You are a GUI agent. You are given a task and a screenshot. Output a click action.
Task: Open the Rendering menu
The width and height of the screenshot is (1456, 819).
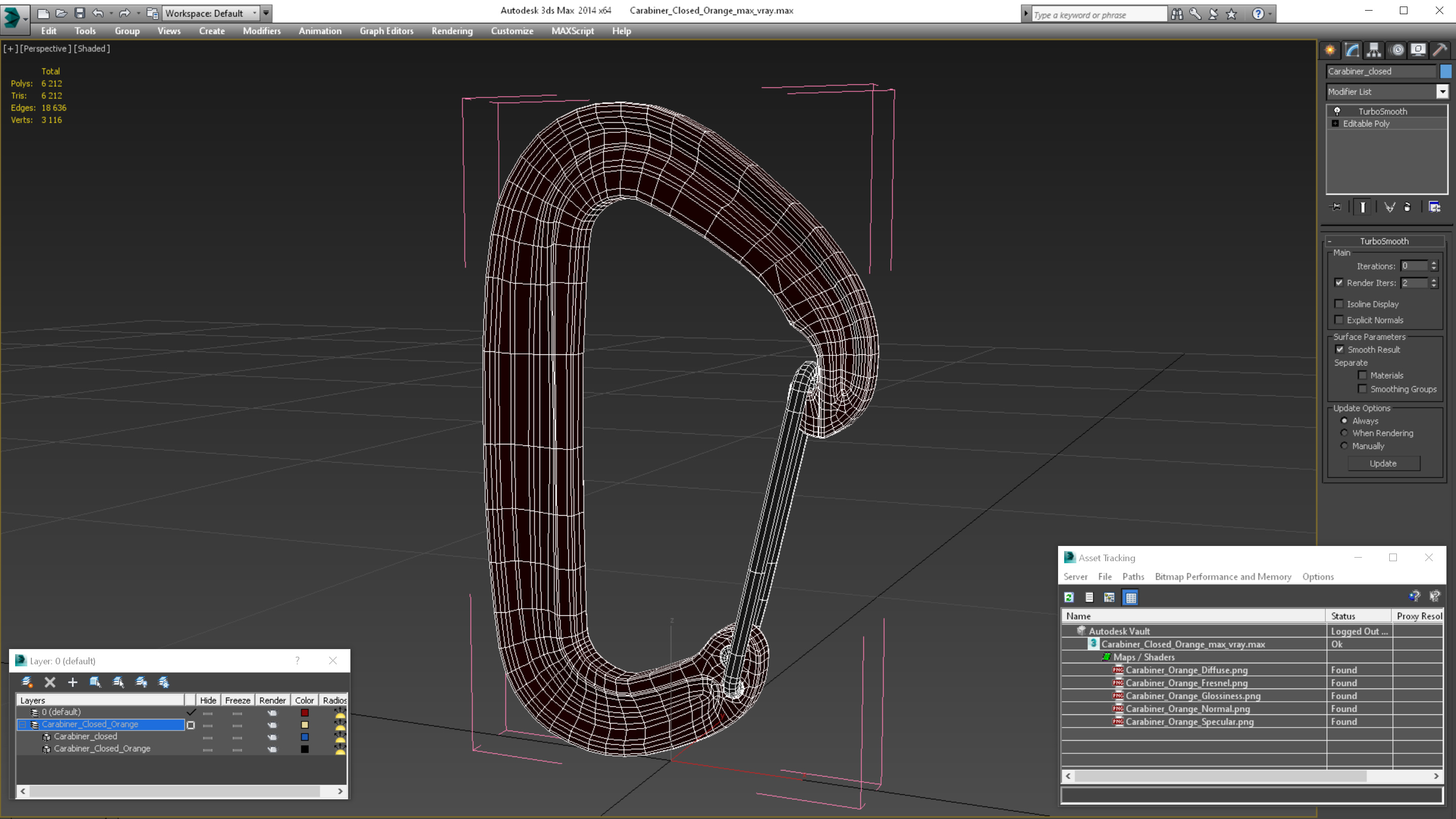tap(452, 30)
